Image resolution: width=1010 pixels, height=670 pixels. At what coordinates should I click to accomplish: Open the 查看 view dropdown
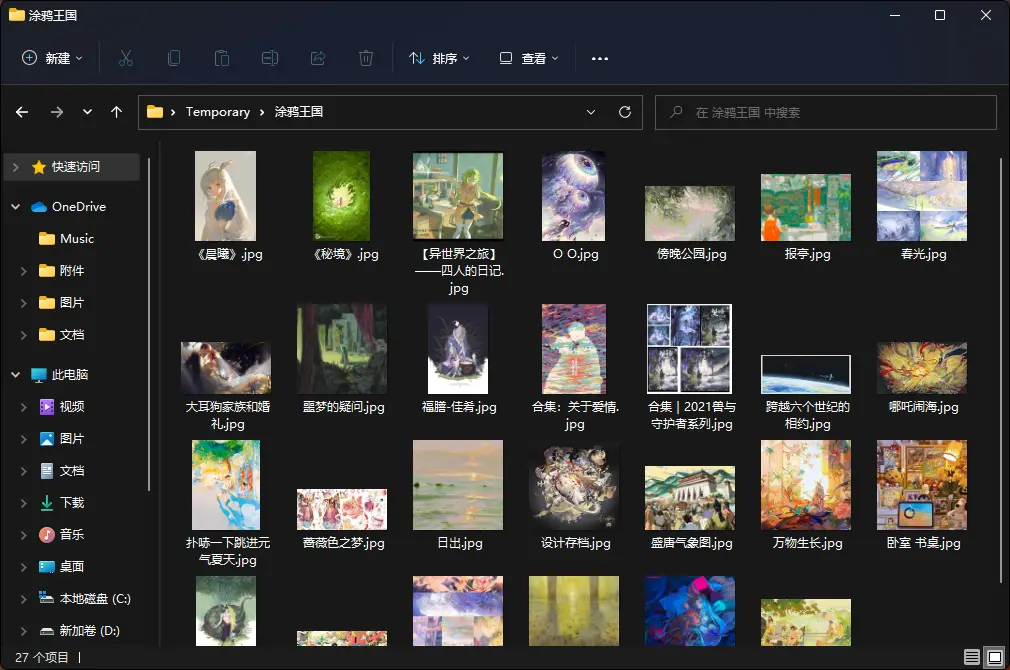point(529,59)
